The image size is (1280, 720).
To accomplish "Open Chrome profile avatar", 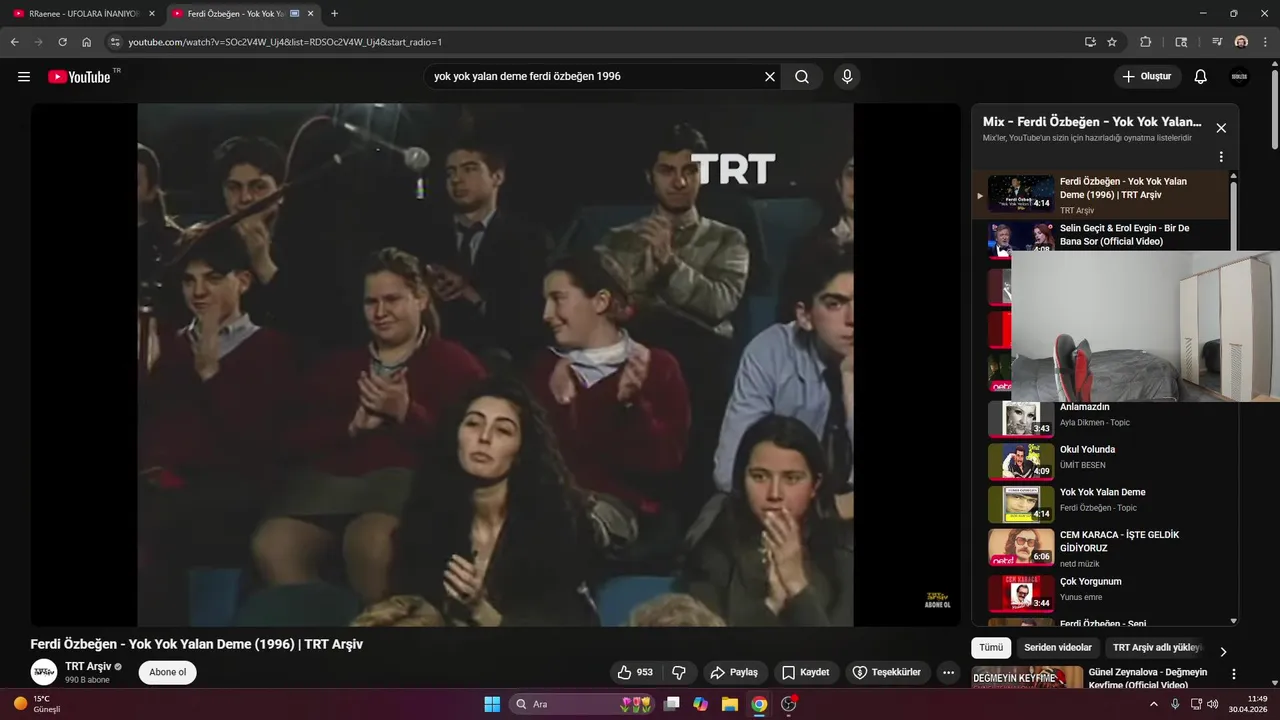I will [1241, 42].
